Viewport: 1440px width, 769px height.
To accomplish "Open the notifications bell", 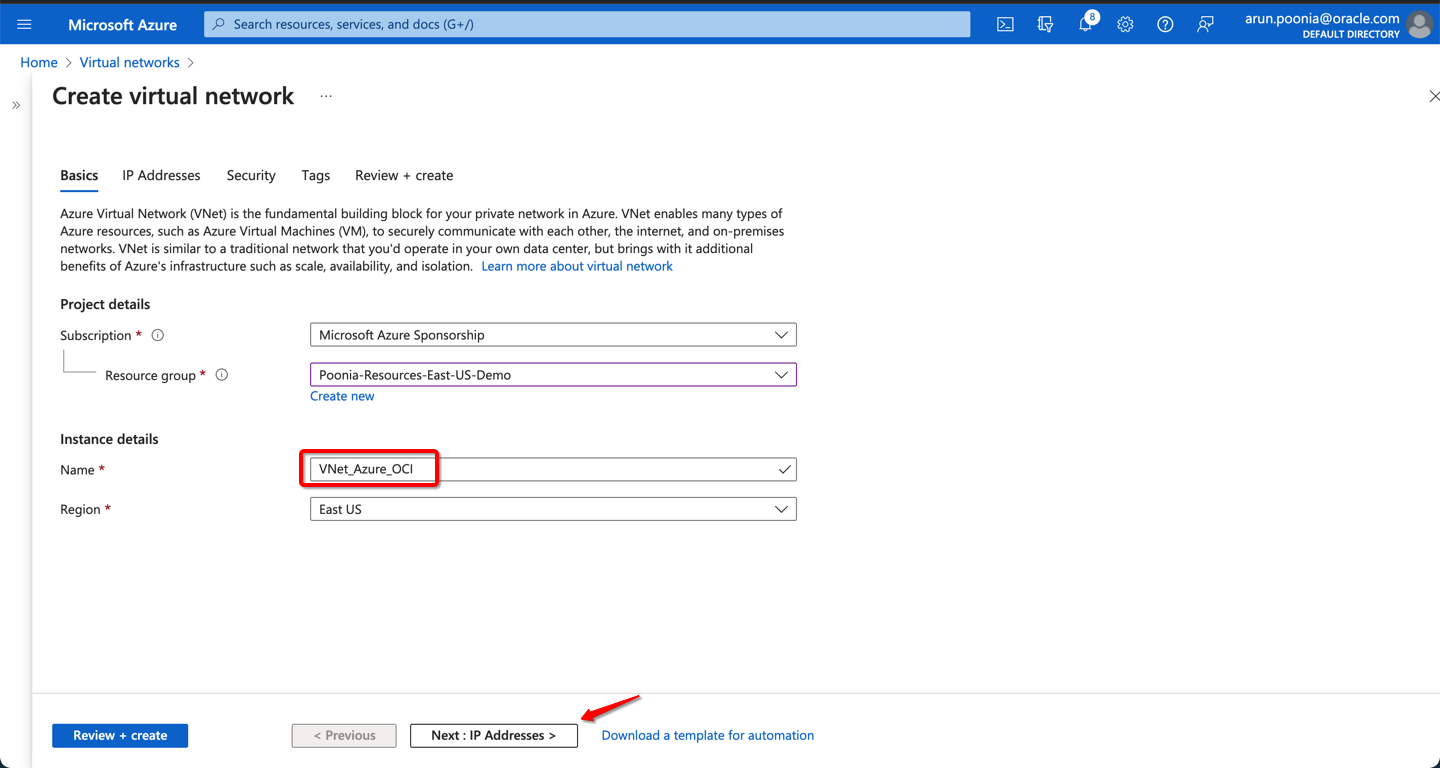I will click(x=1085, y=24).
